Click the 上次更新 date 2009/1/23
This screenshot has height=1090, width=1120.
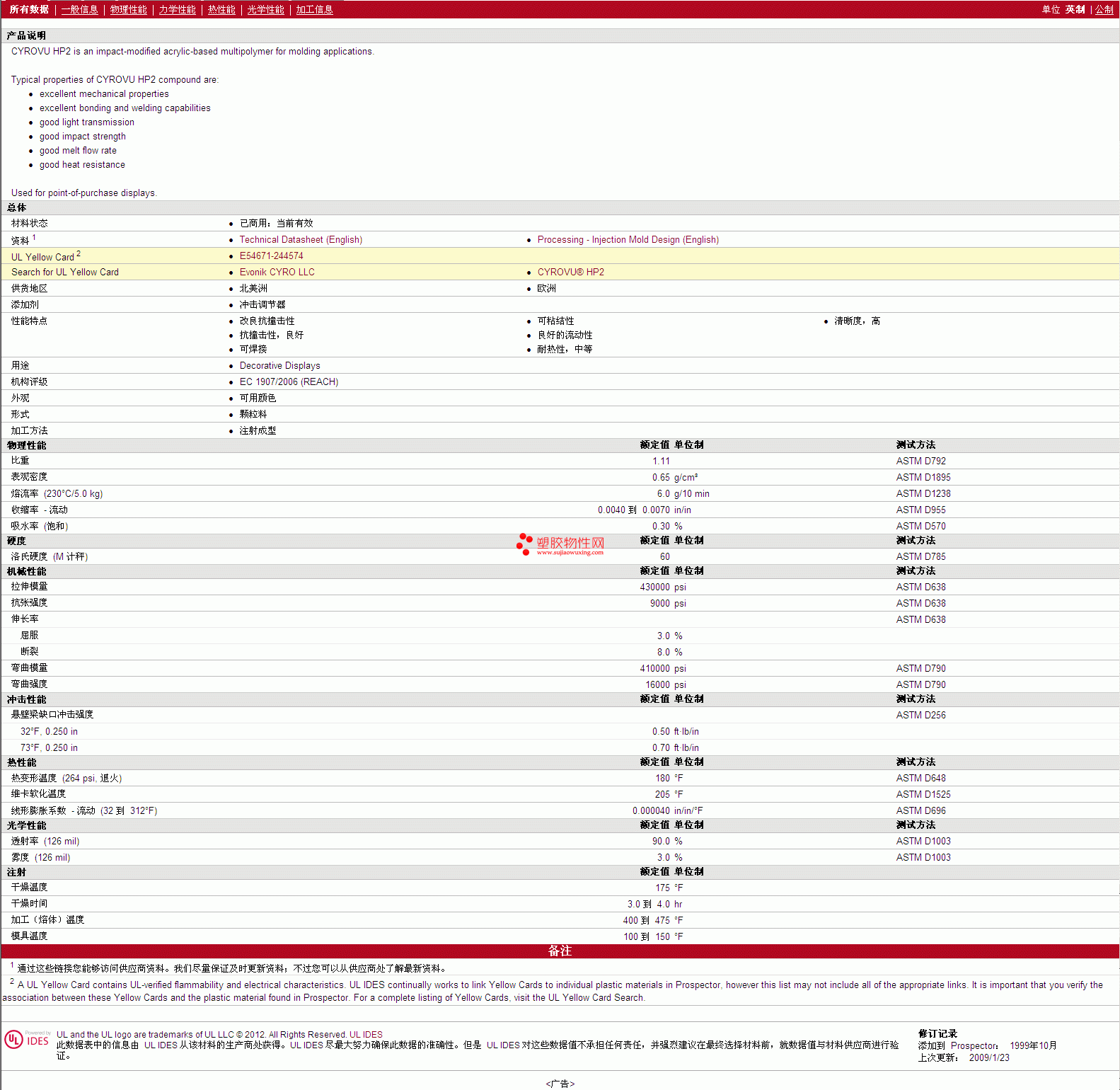(x=989, y=1058)
